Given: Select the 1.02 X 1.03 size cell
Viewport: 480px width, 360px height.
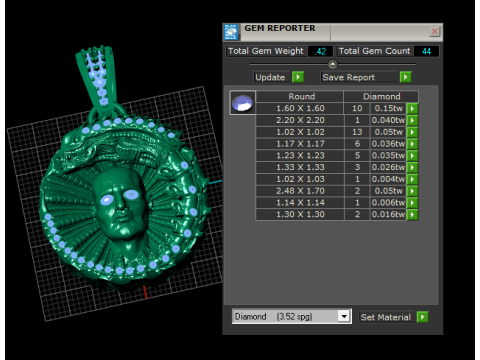Looking at the screenshot, I should pyautogui.click(x=300, y=179).
